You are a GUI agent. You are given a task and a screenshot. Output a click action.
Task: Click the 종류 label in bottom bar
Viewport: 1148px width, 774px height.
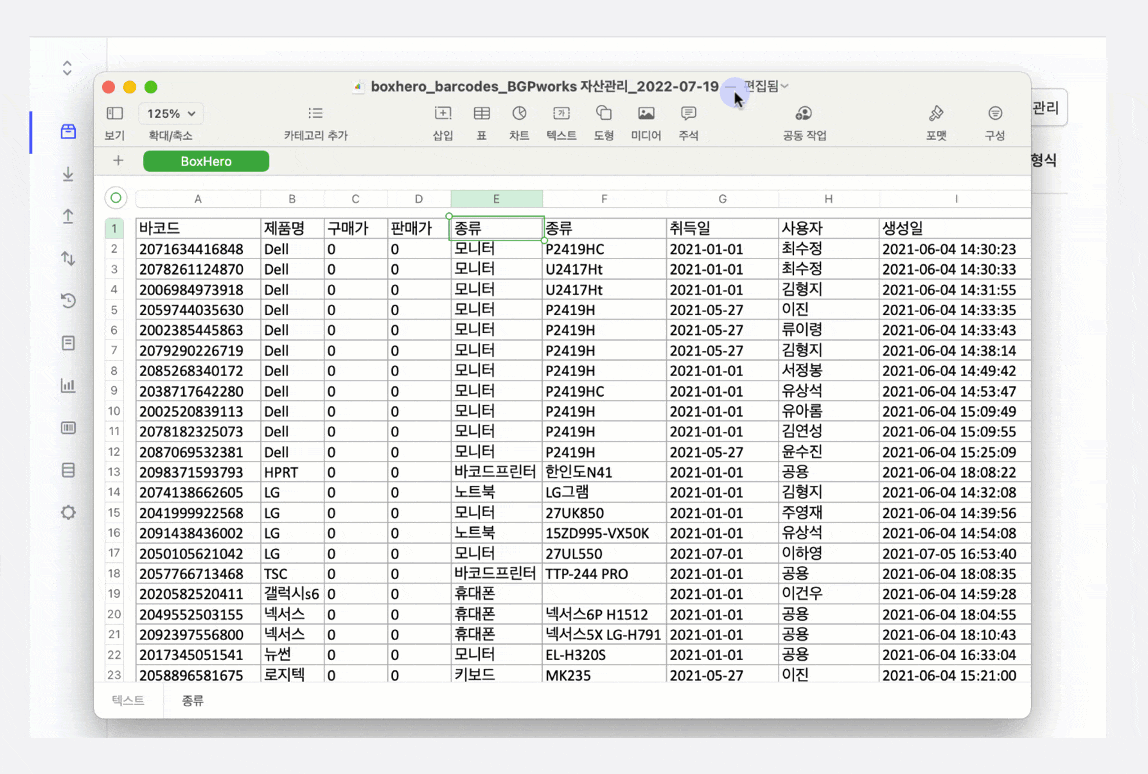point(193,701)
